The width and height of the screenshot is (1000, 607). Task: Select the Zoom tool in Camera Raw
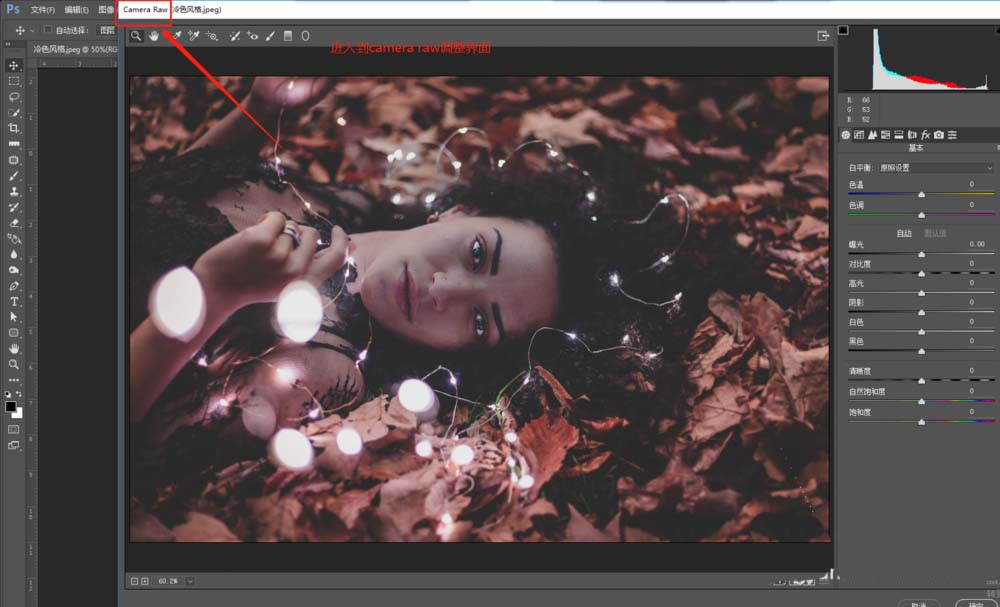pyautogui.click(x=136, y=36)
